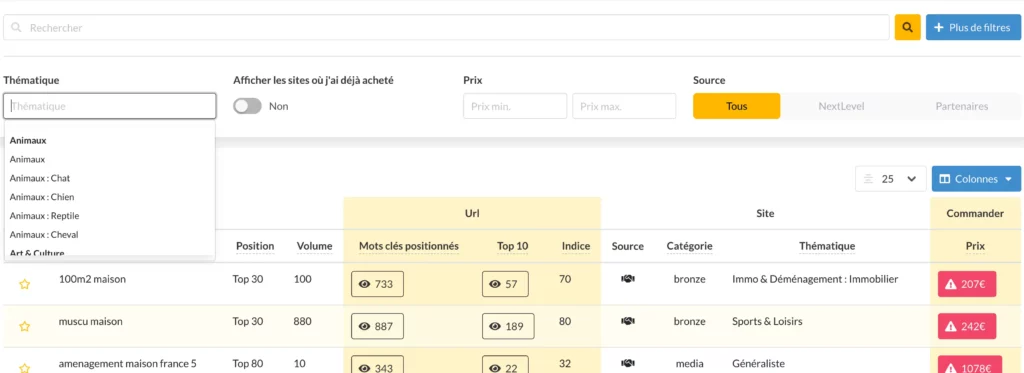The width and height of the screenshot is (1024, 373).
Task: Star the 'amenagement maison france 5' row
Action: pyautogui.click(x=24, y=368)
